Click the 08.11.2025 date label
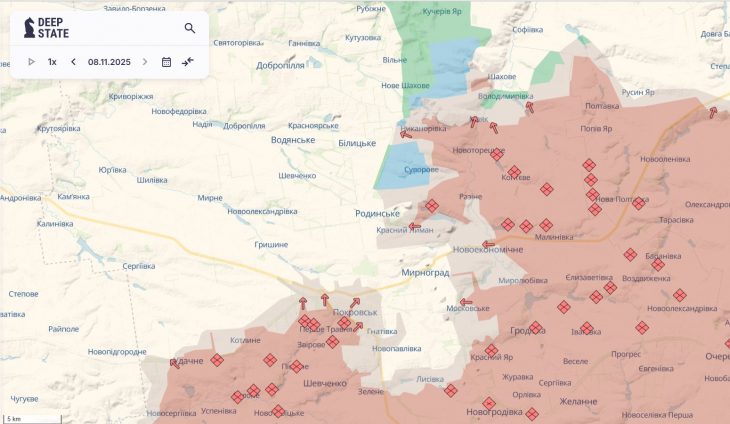730x424 pixels. click(109, 62)
